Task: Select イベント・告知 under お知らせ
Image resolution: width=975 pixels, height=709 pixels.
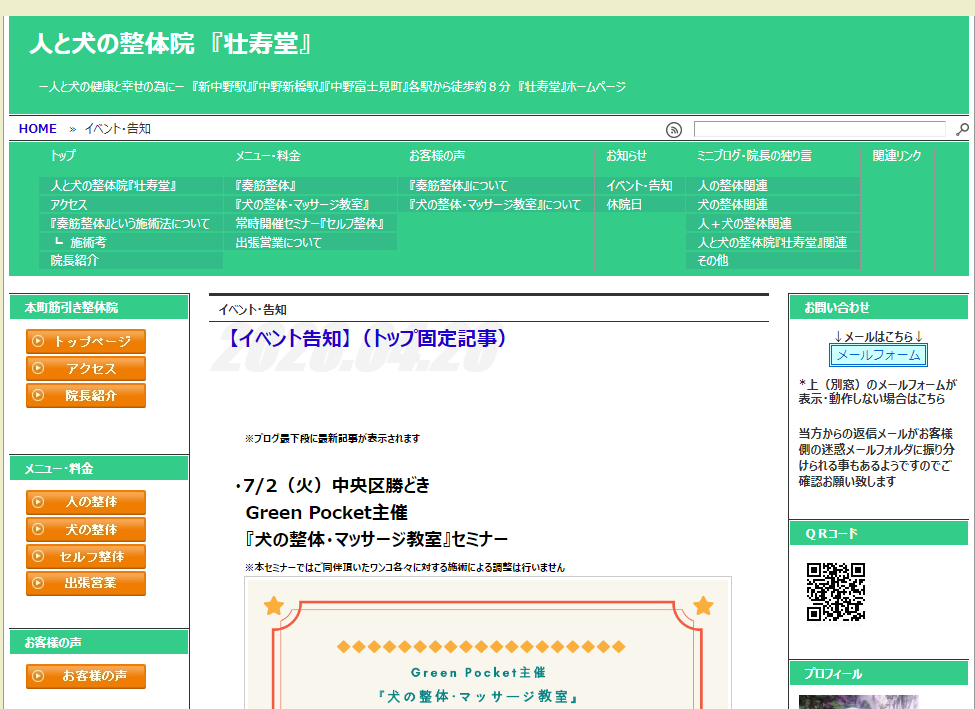Action: tap(639, 185)
